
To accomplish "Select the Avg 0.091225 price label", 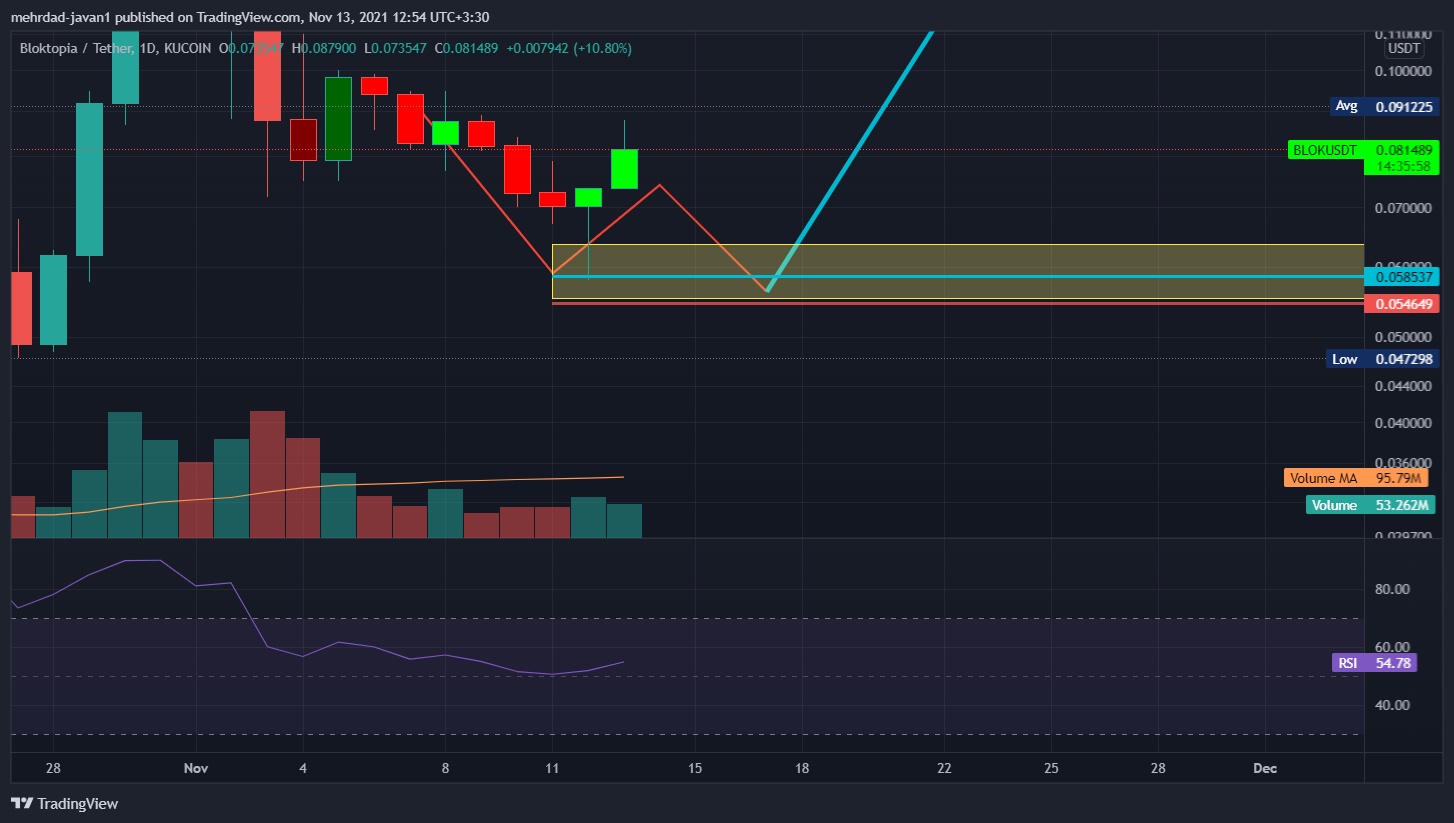I will click(1383, 106).
